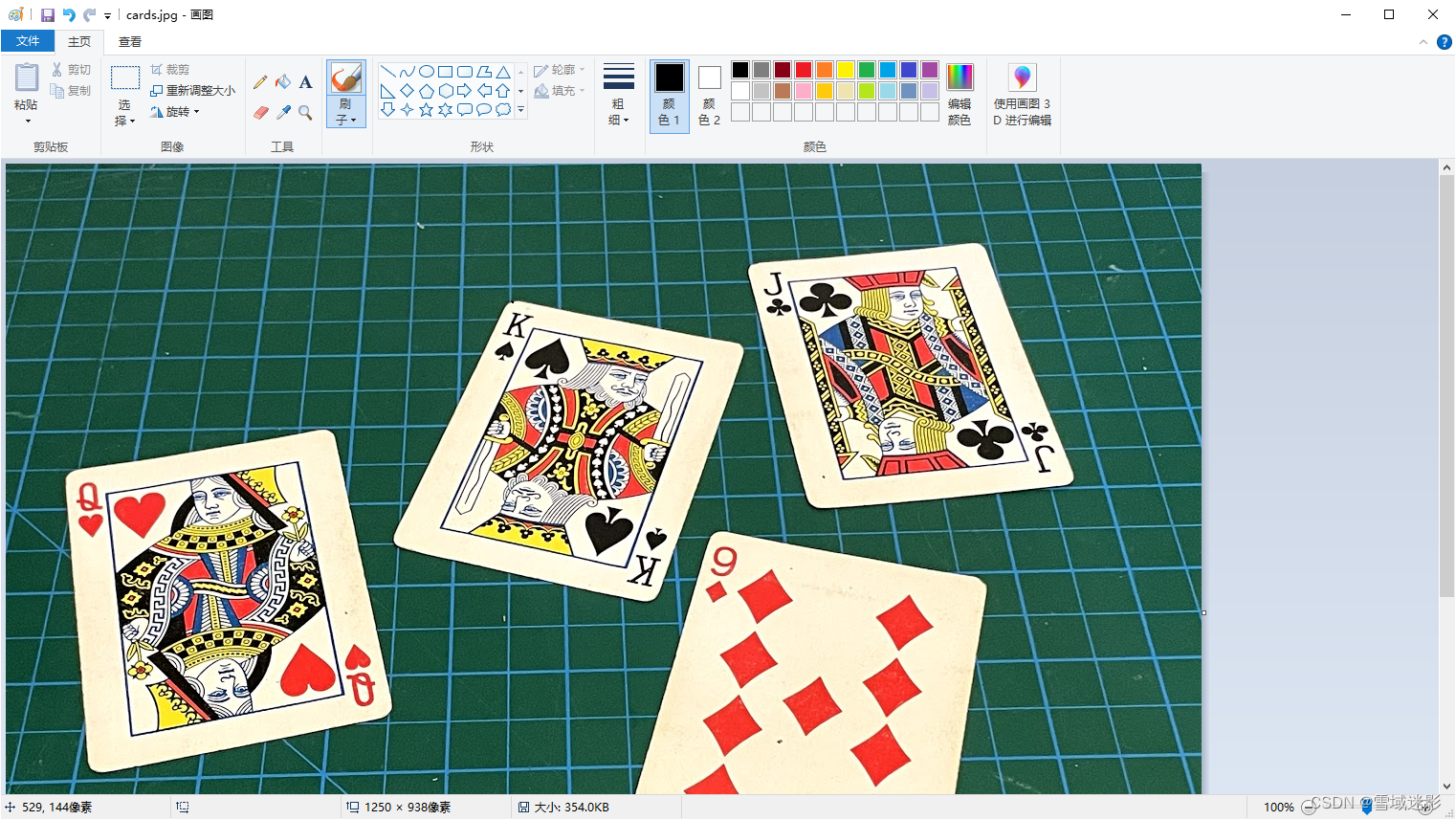Select the Down arrow shape
This screenshot has height=820, width=1456.
[x=387, y=110]
